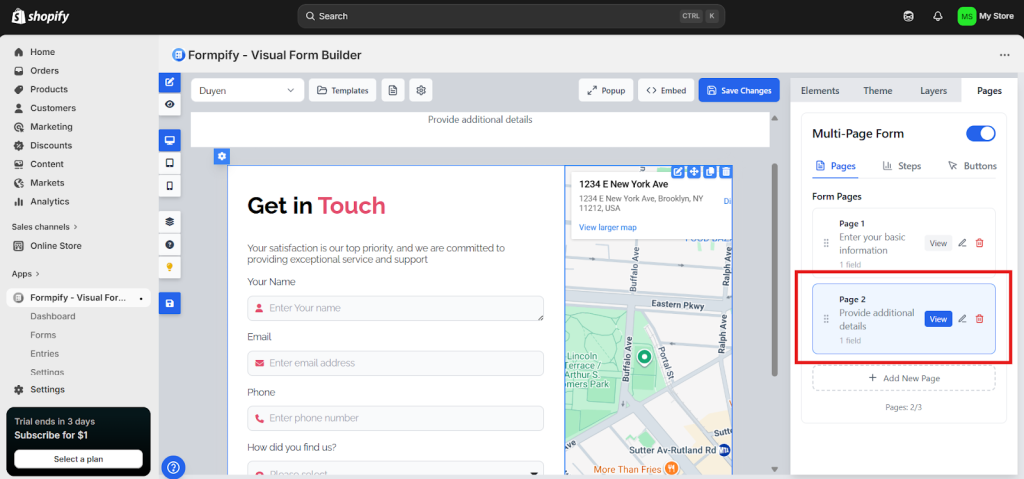Screen dimensions: 1024x479
Task: Turn off the Multi-Page Form switch
Action: pyautogui.click(x=980, y=134)
